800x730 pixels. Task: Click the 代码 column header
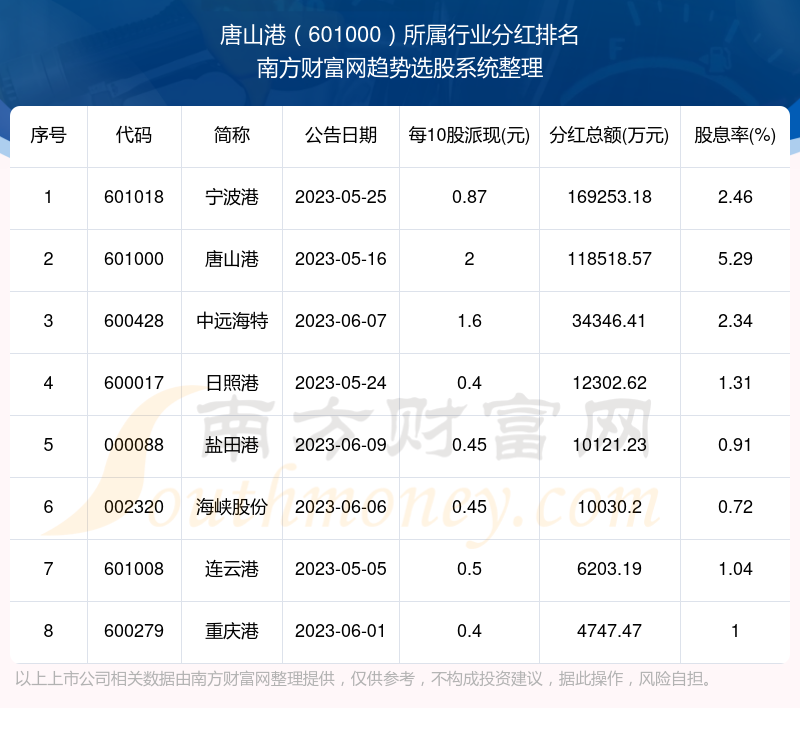pos(134,136)
